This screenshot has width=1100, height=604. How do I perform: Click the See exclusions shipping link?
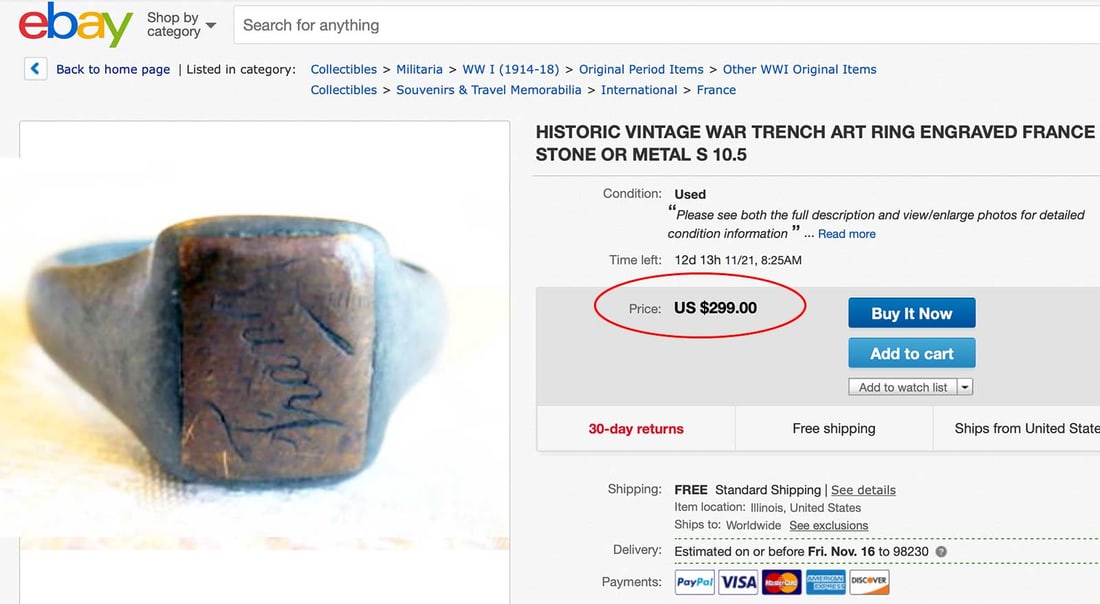(x=828, y=525)
